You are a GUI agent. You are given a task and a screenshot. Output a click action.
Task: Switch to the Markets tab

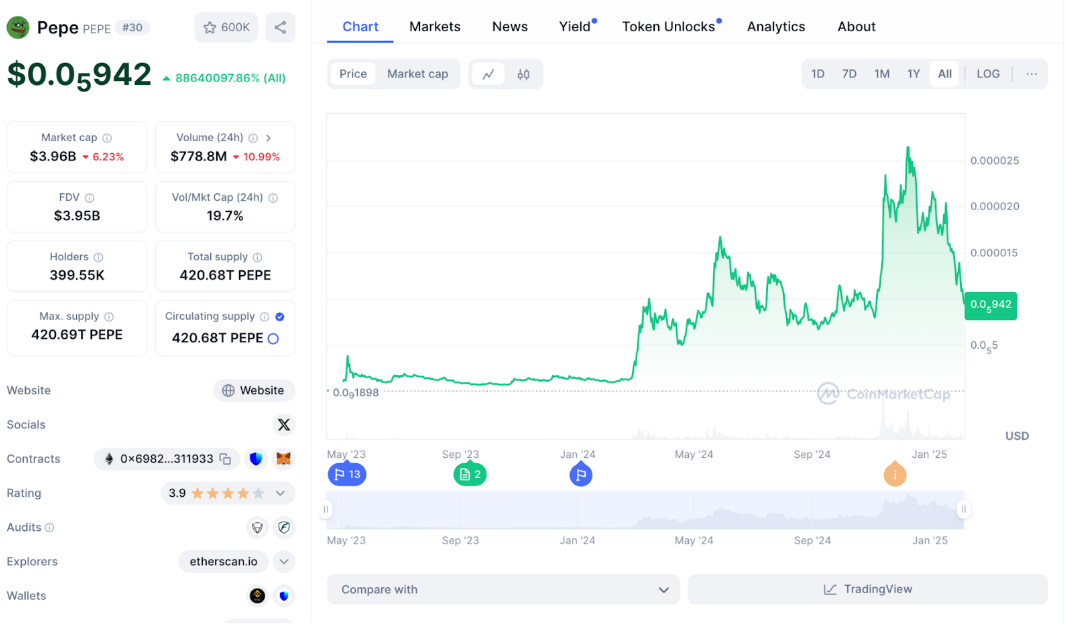[x=435, y=27]
